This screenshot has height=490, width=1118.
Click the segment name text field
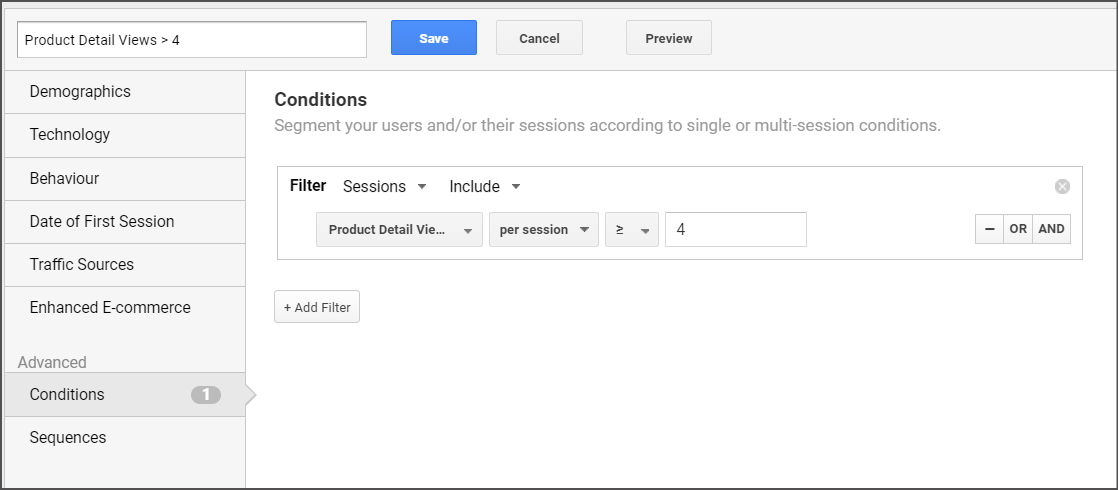[x=192, y=40]
